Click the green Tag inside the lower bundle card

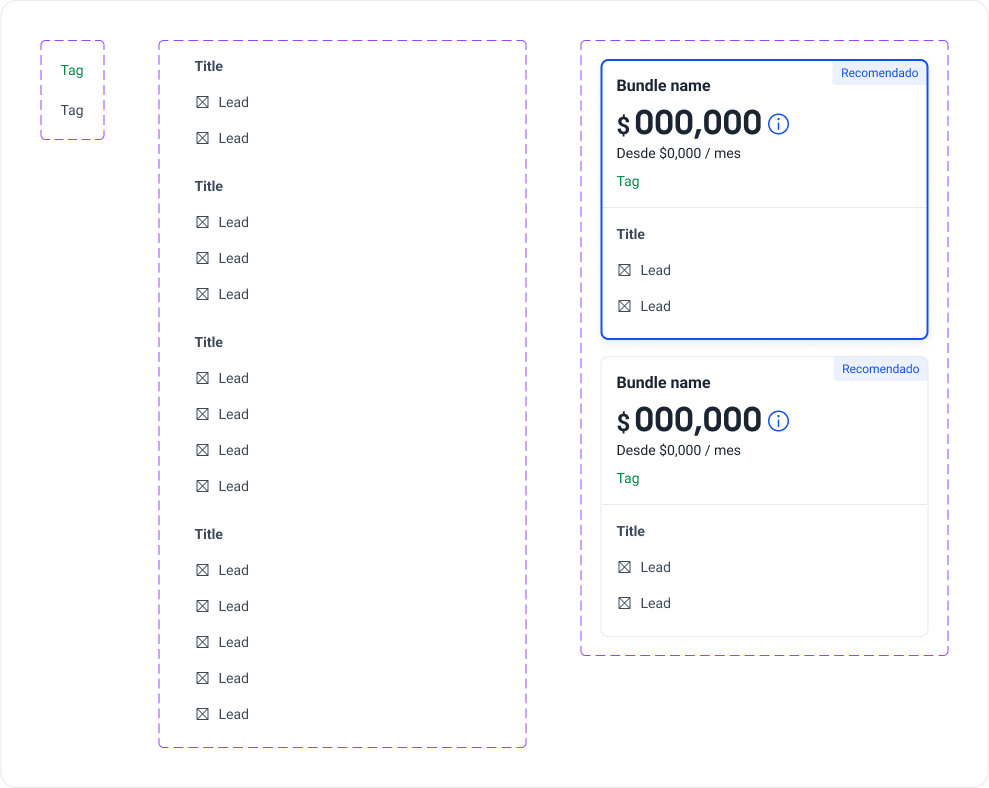point(628,478)
